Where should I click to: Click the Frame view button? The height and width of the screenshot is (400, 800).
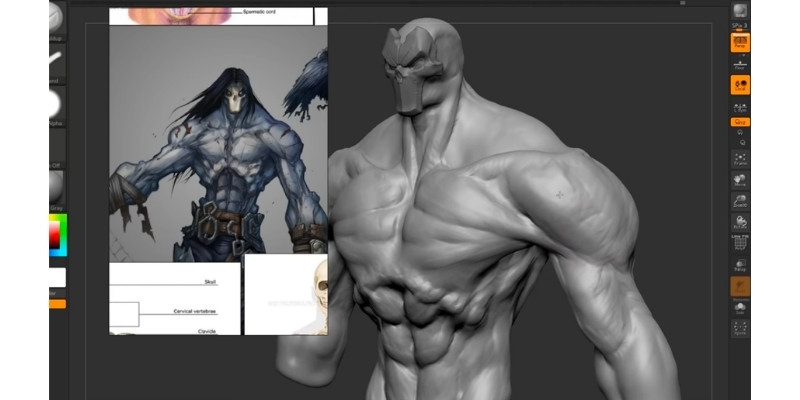click(x=740, y=159)
